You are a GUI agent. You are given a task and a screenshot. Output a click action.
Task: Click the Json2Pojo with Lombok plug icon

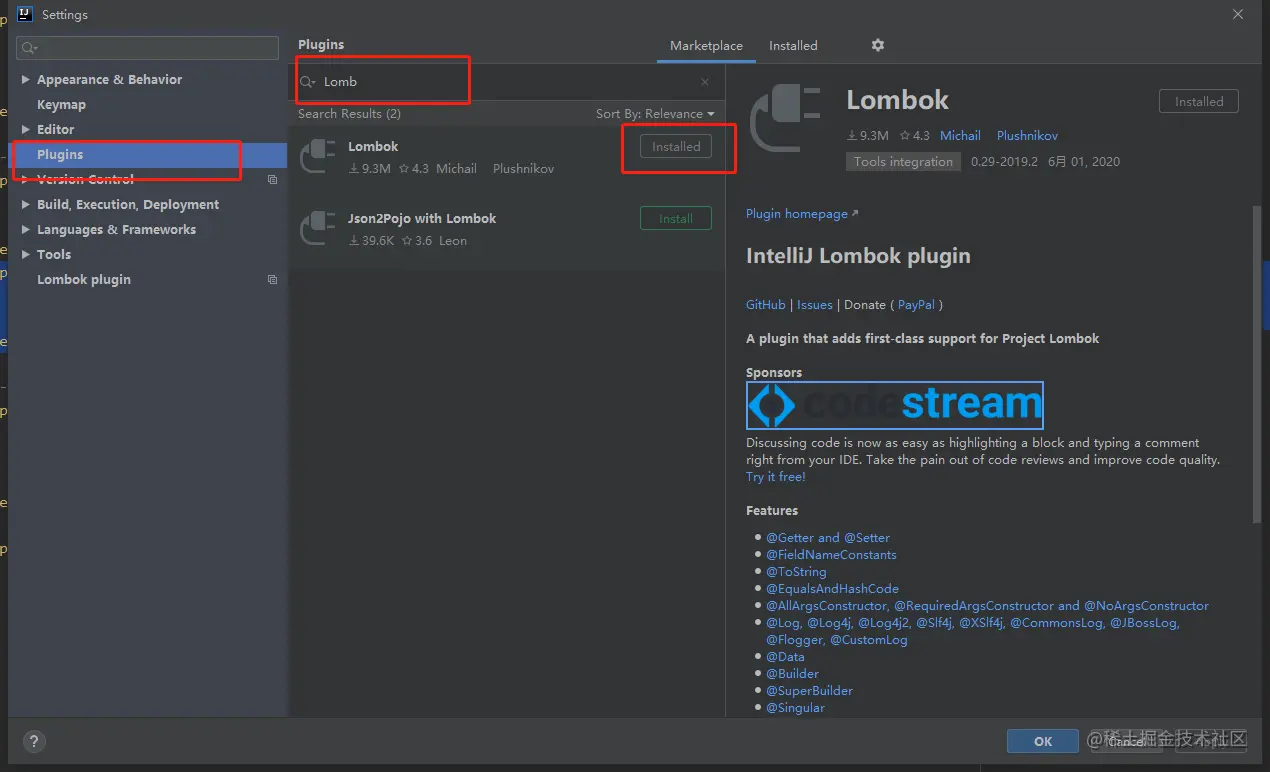coord(318,229)
